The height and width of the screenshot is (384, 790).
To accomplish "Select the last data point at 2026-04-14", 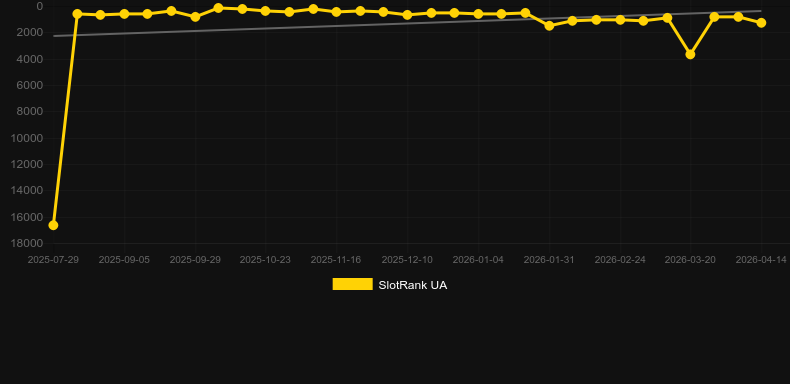I will (761, 23).
